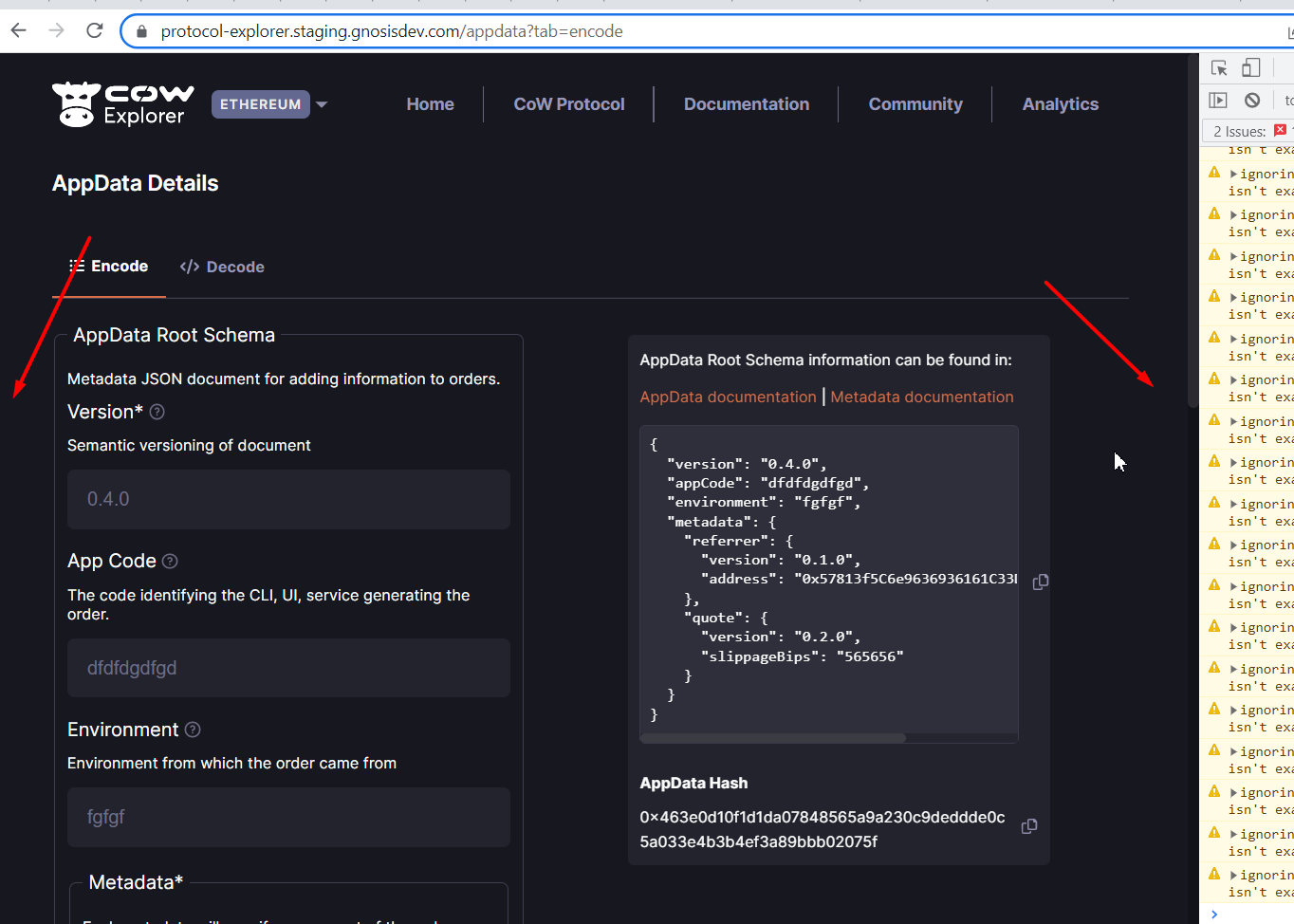
Task: Switch to the Decode tab
Action: pos(222,268)
